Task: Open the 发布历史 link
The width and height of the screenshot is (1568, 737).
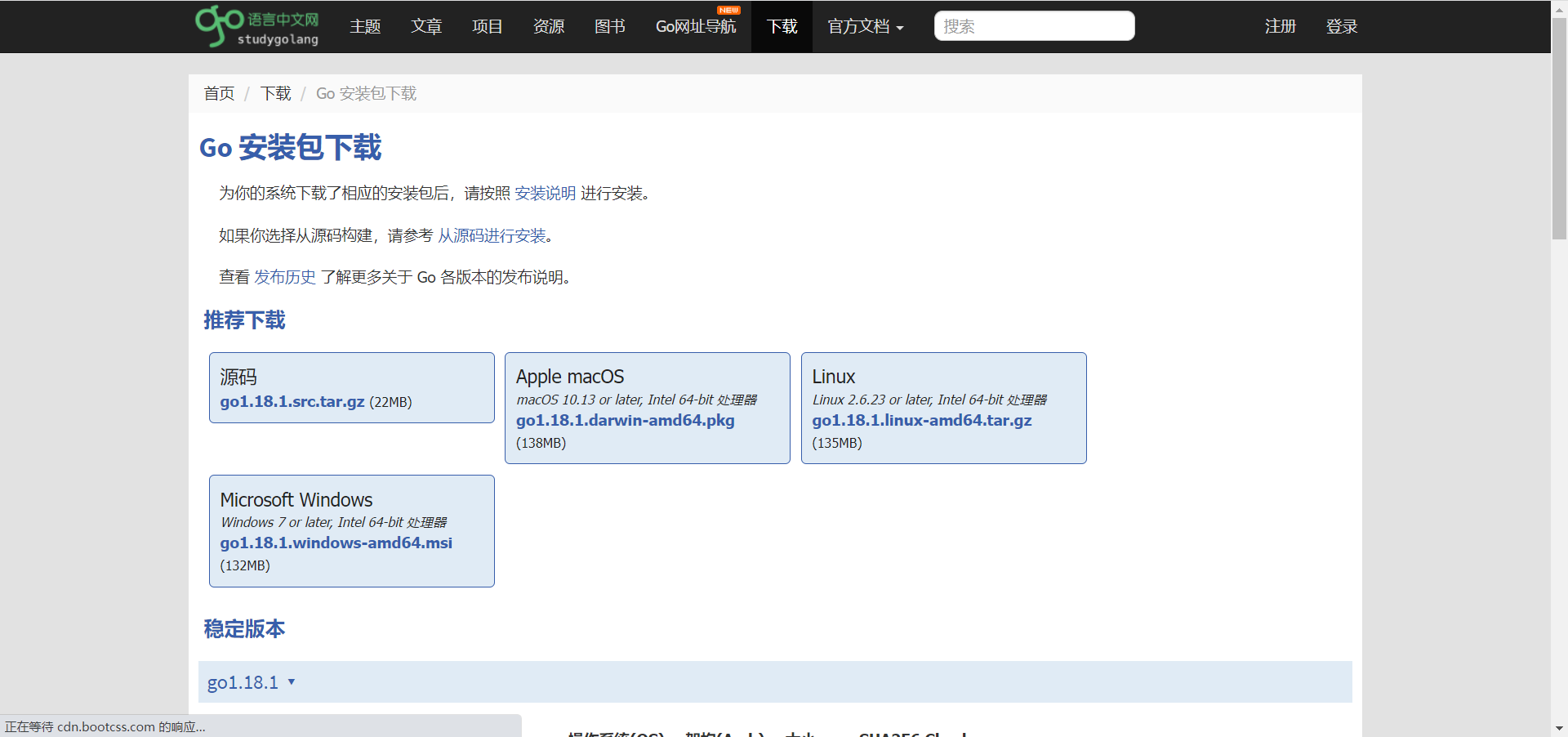Action: pos(285,278)
